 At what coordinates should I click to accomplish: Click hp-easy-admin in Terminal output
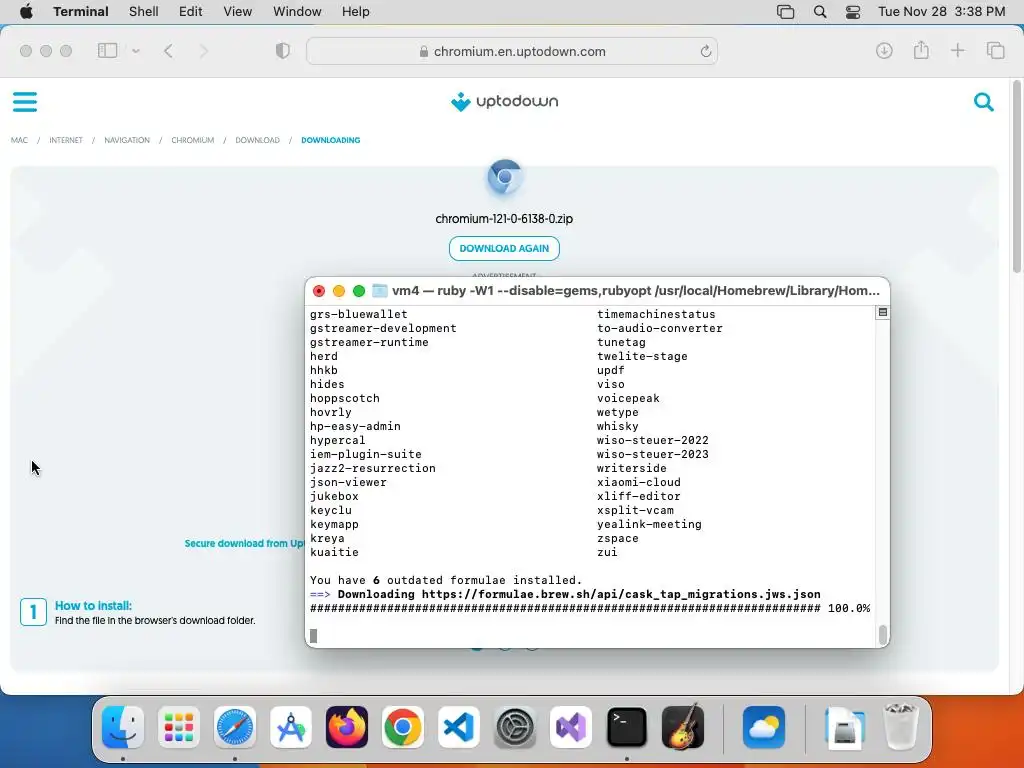point(355,426)
